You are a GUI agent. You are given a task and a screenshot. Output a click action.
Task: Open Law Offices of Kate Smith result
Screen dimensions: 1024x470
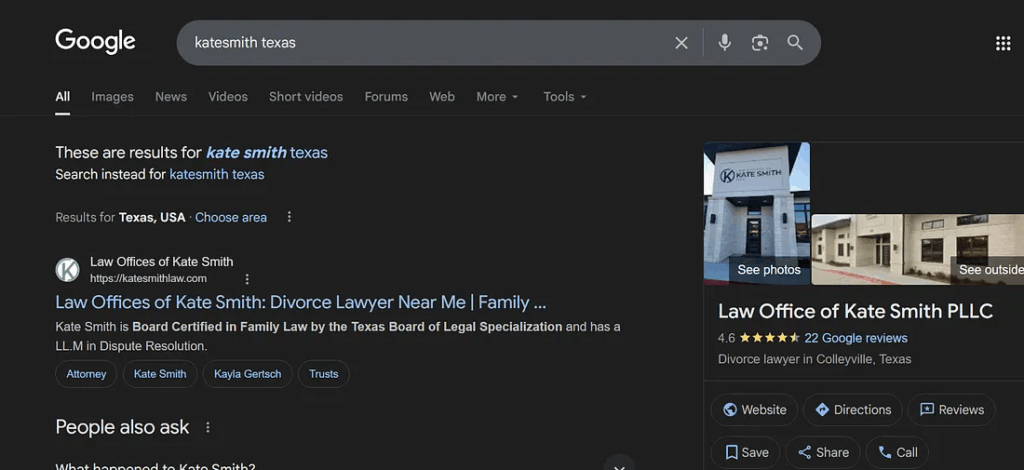300,302
